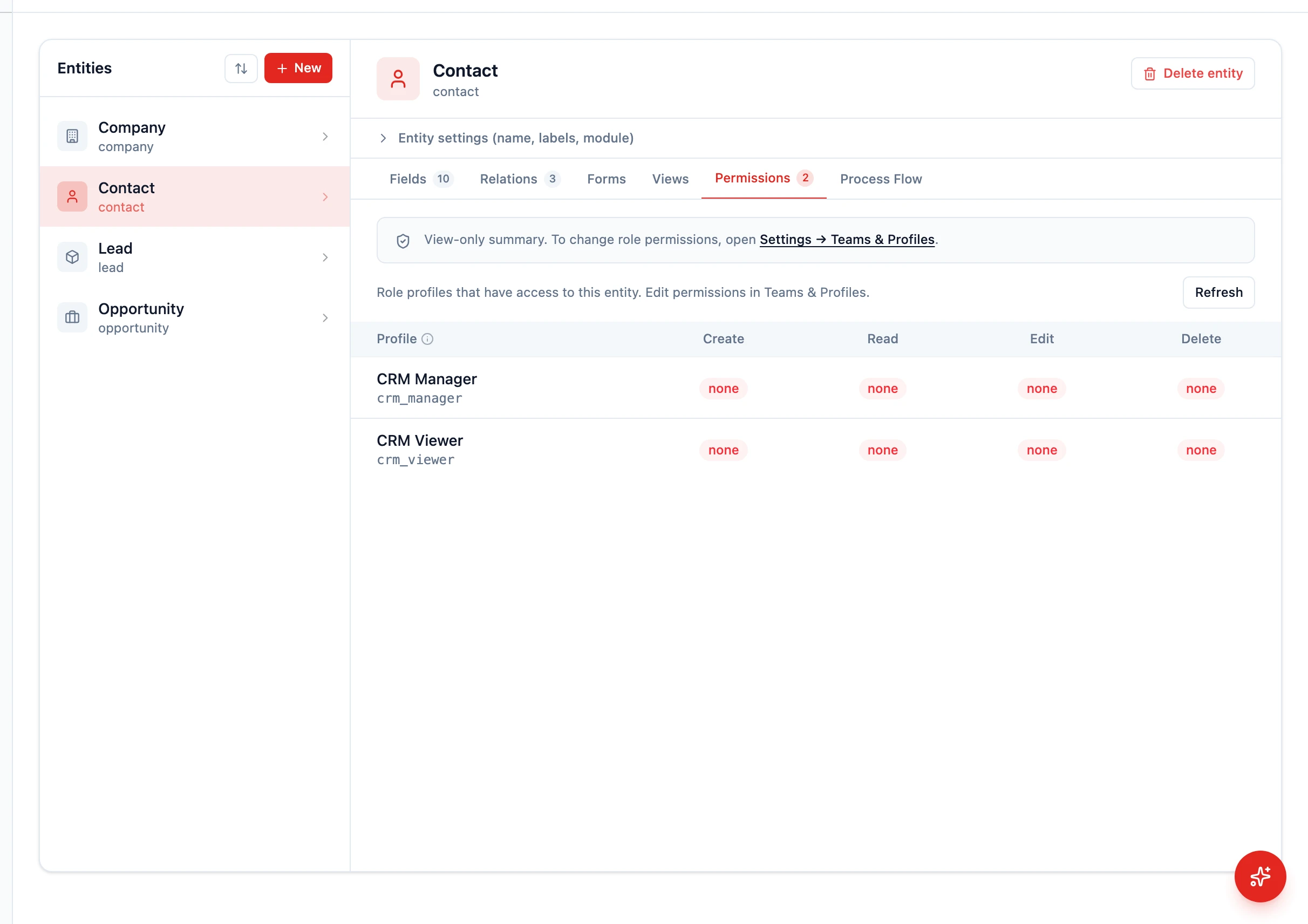Click the Opportunity briefcase icon
The image size is (1308, 924).
(72, 317)
